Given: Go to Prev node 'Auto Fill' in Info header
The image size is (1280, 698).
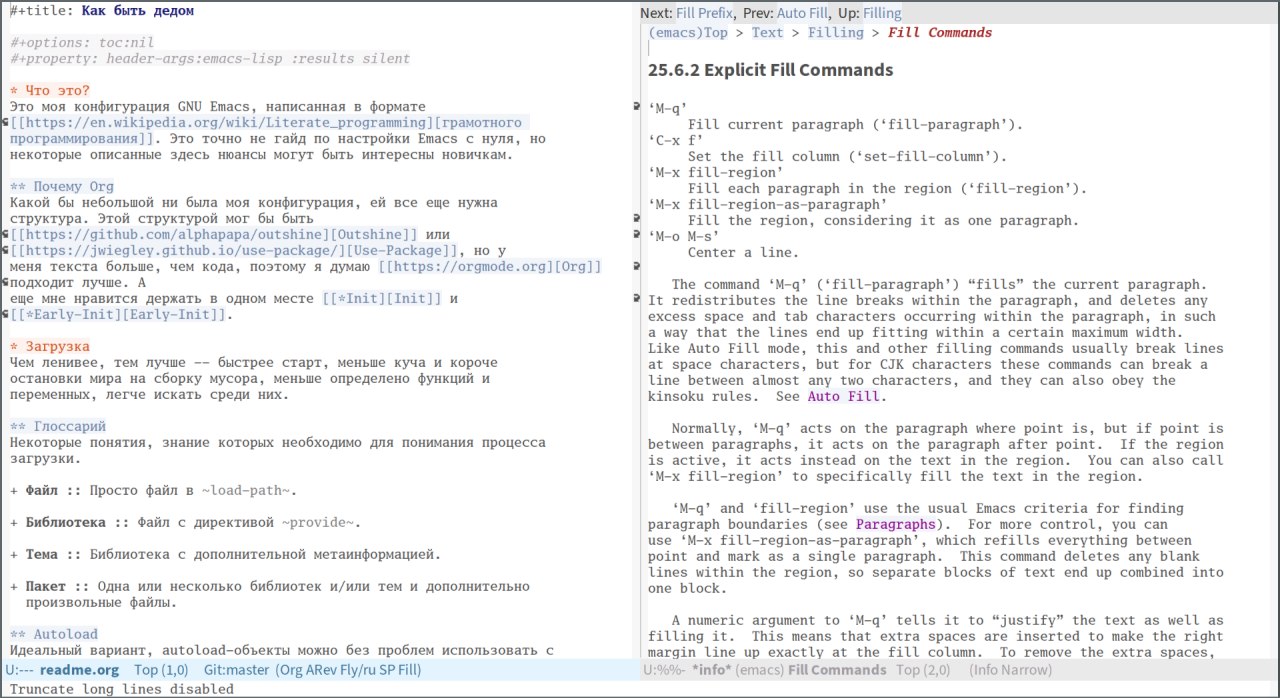Looking at the screenshot, I should point(802,13).
